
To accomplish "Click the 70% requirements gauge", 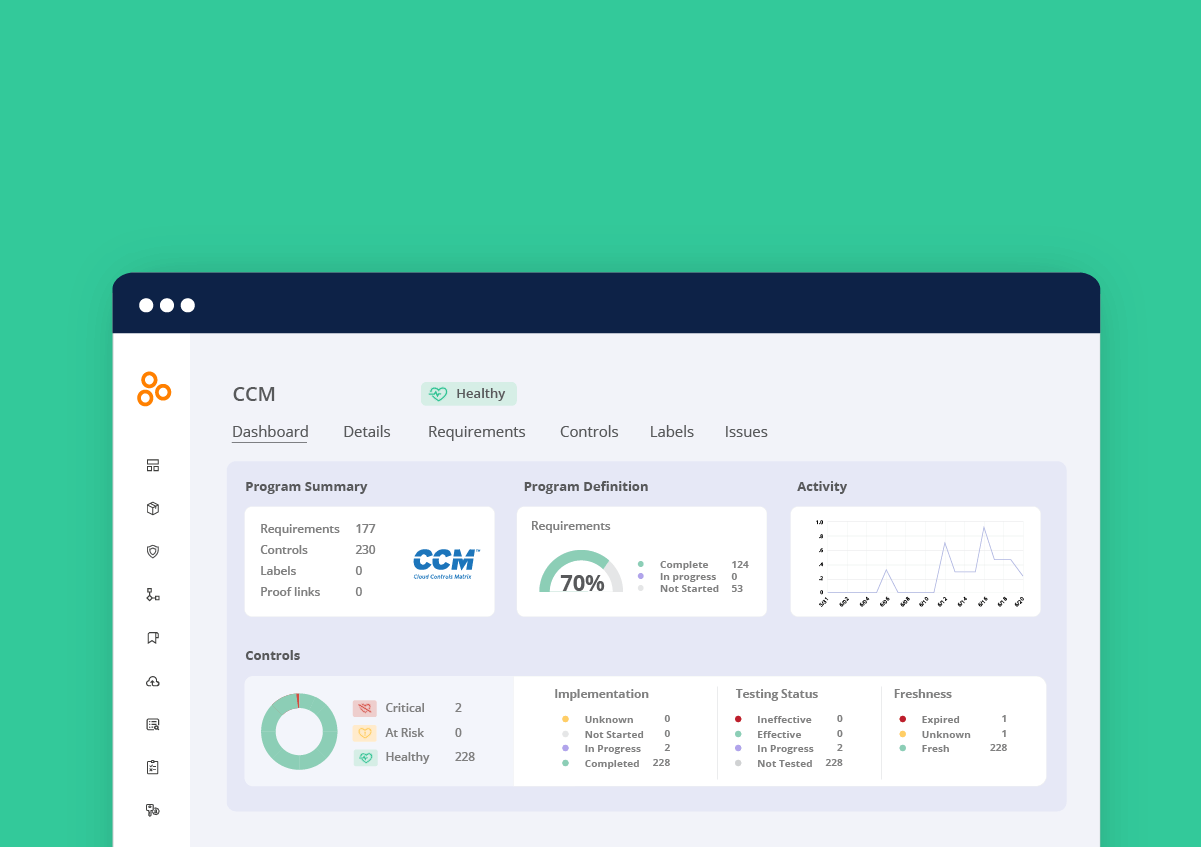I will (581, 574).
